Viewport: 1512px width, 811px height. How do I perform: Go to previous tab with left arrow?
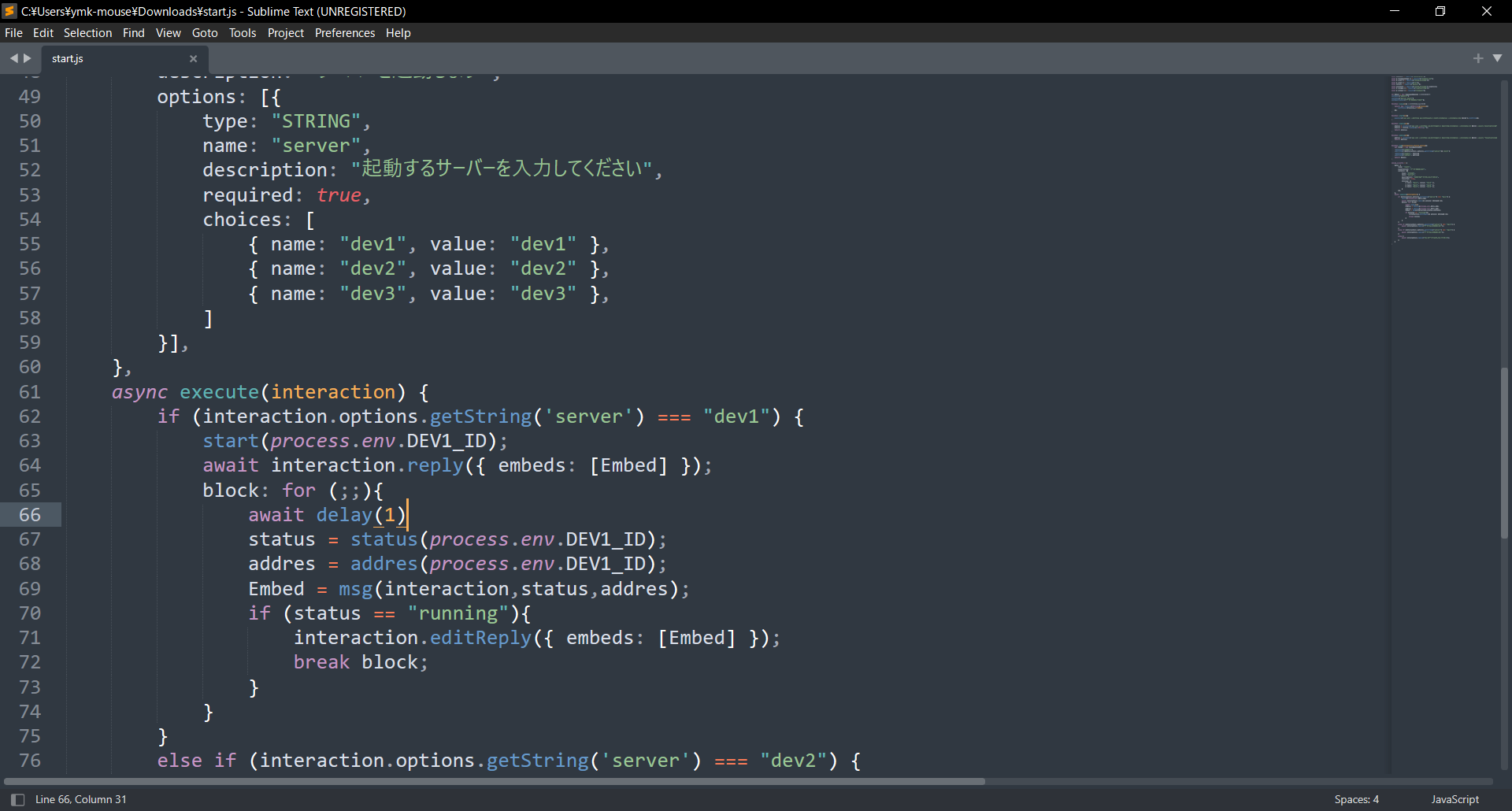point(13,58)
